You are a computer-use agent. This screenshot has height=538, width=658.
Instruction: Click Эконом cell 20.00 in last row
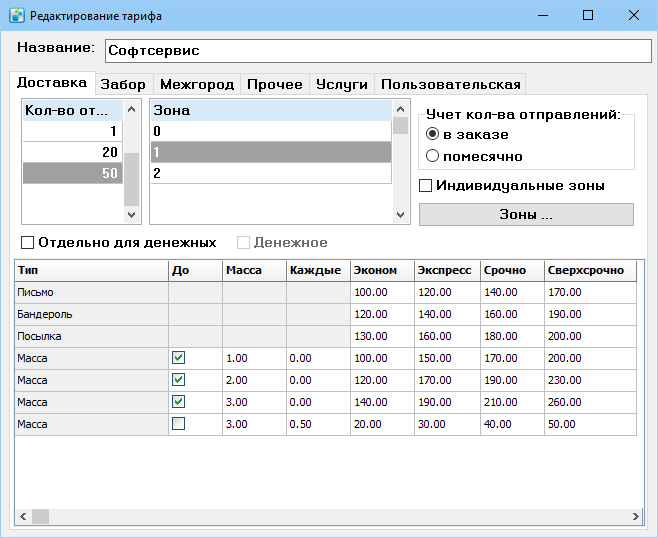382,424
